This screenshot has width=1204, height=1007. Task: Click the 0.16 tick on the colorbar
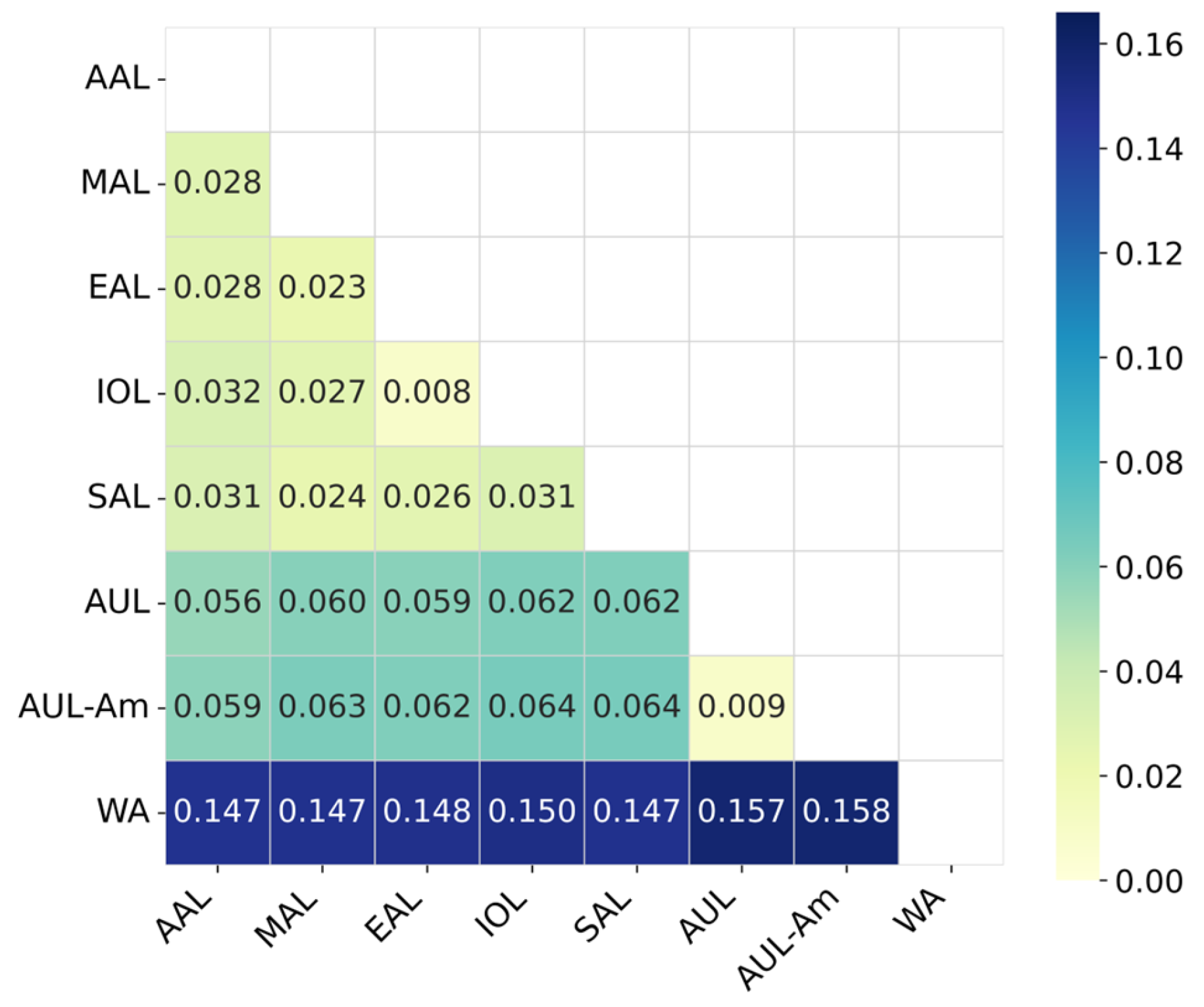pos(1149,45)
